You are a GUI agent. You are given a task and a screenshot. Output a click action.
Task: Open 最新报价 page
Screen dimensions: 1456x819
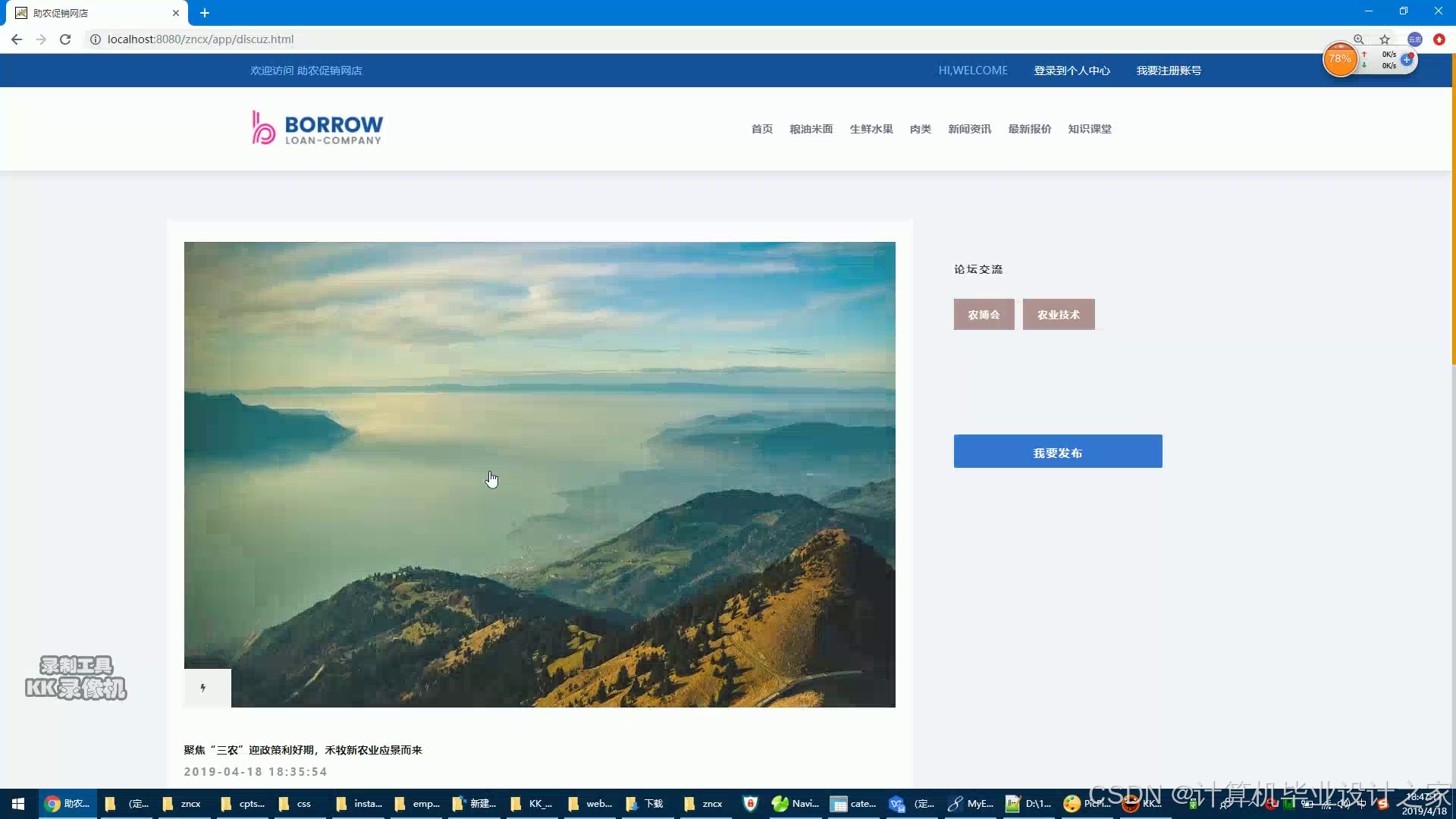(x=1030, y=129)
